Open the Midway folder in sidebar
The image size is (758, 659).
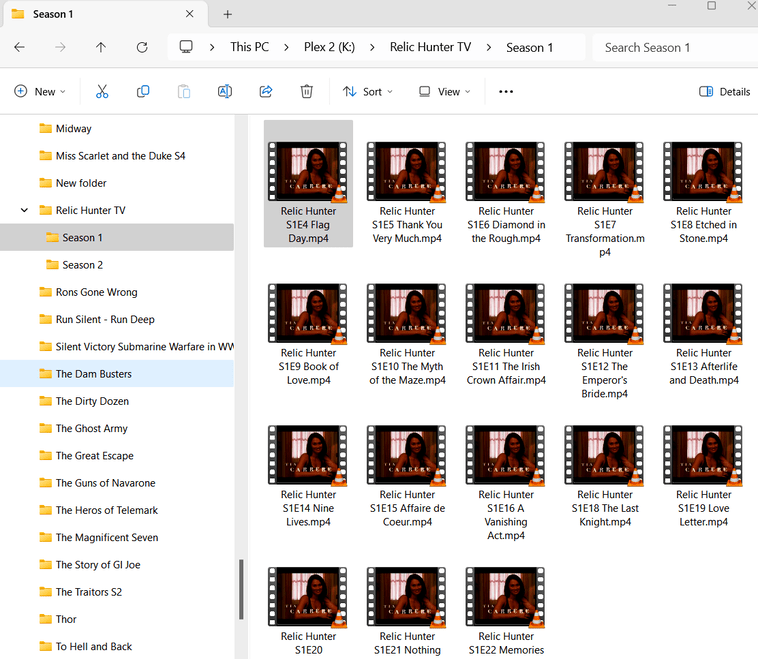tap(73, 129)
